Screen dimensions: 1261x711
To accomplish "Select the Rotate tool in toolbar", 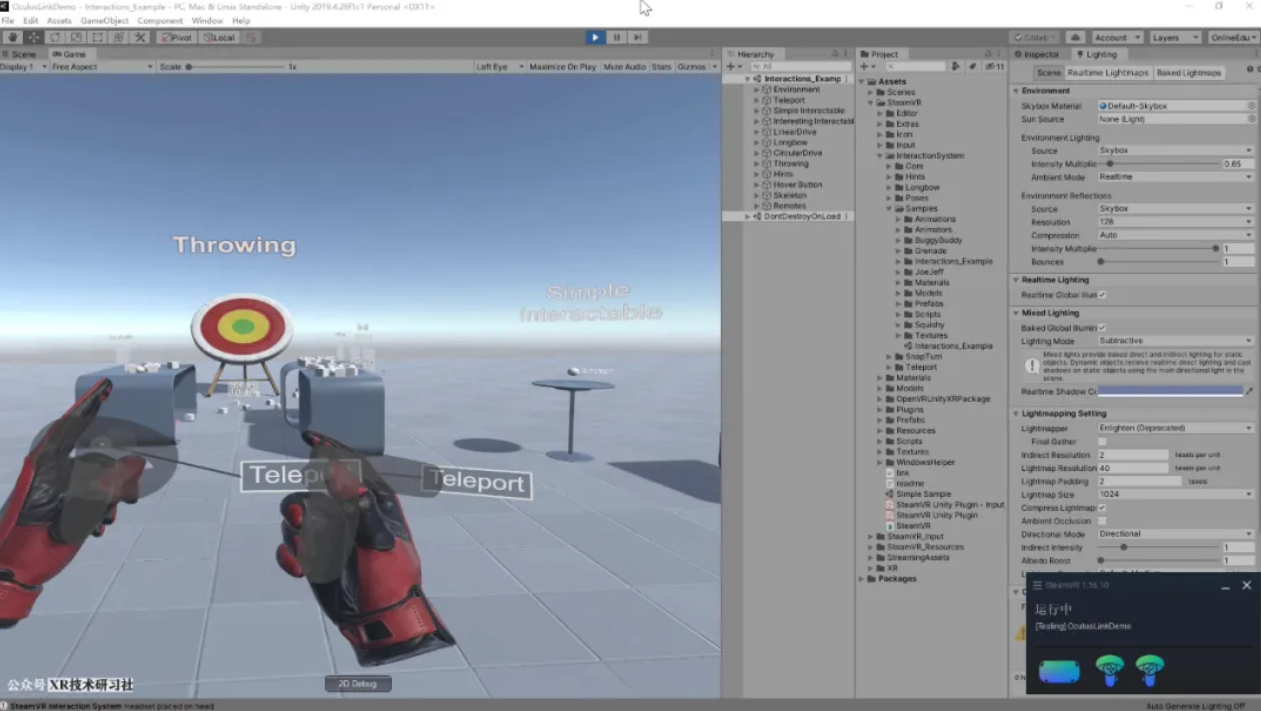I will point(55,38).
